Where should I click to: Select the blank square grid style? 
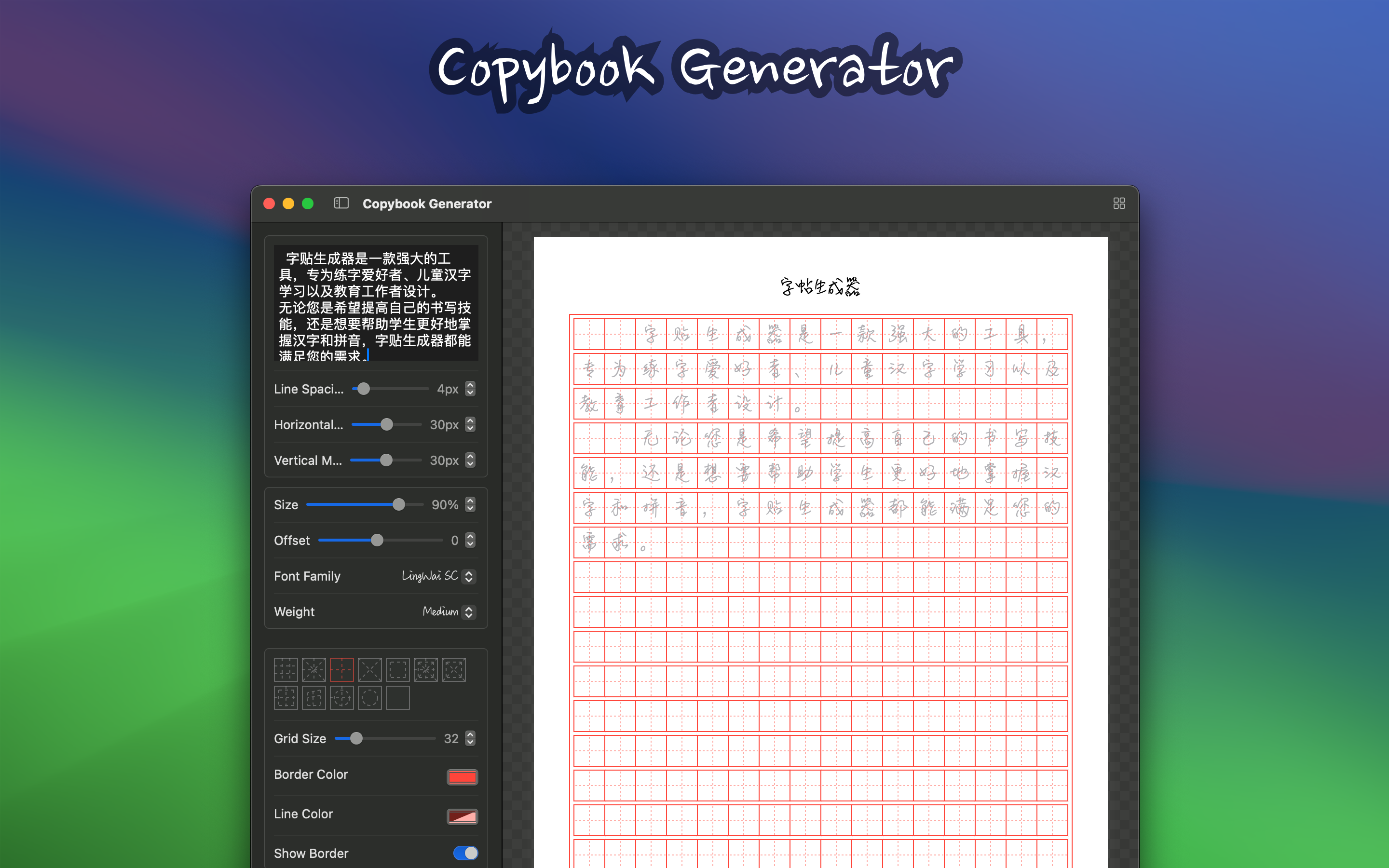pyautogui.click(x=398, y=697)
